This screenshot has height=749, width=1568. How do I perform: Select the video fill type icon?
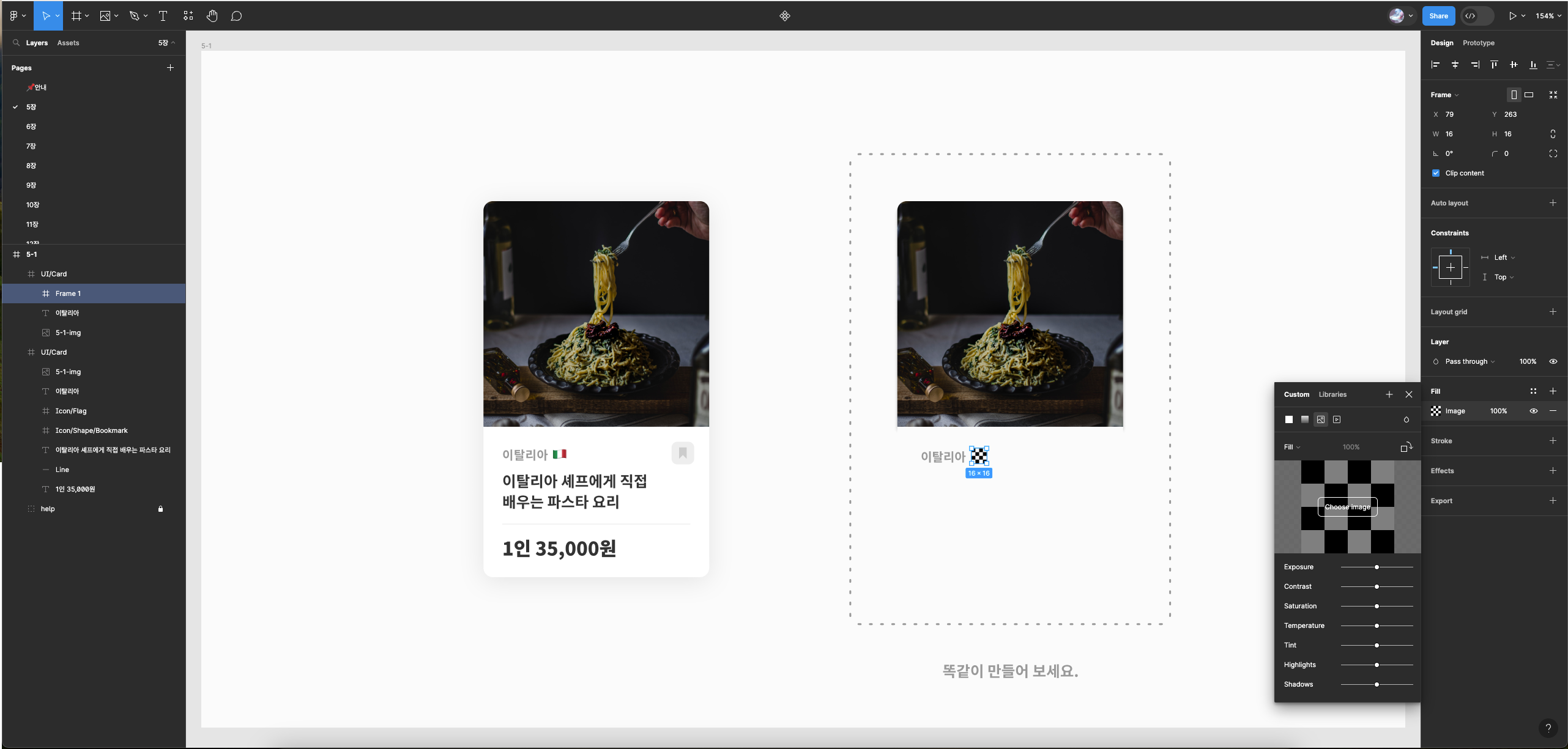click(x=1337, y=419)
